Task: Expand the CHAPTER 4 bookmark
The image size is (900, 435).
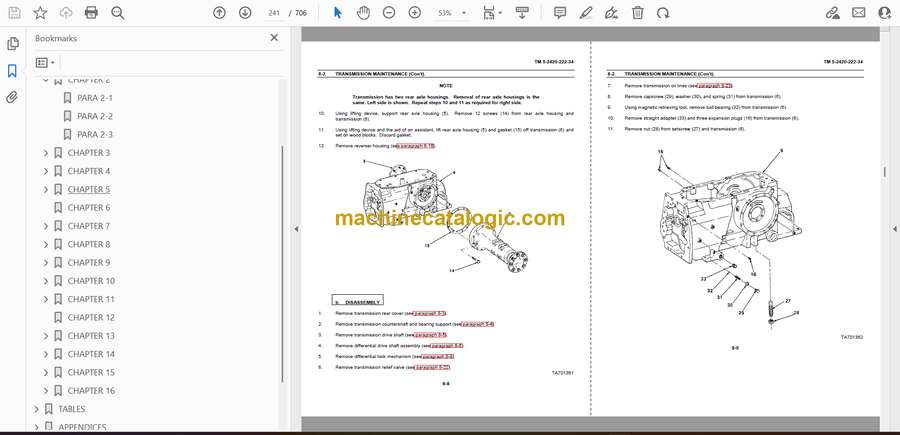Action: click(46, 171)
